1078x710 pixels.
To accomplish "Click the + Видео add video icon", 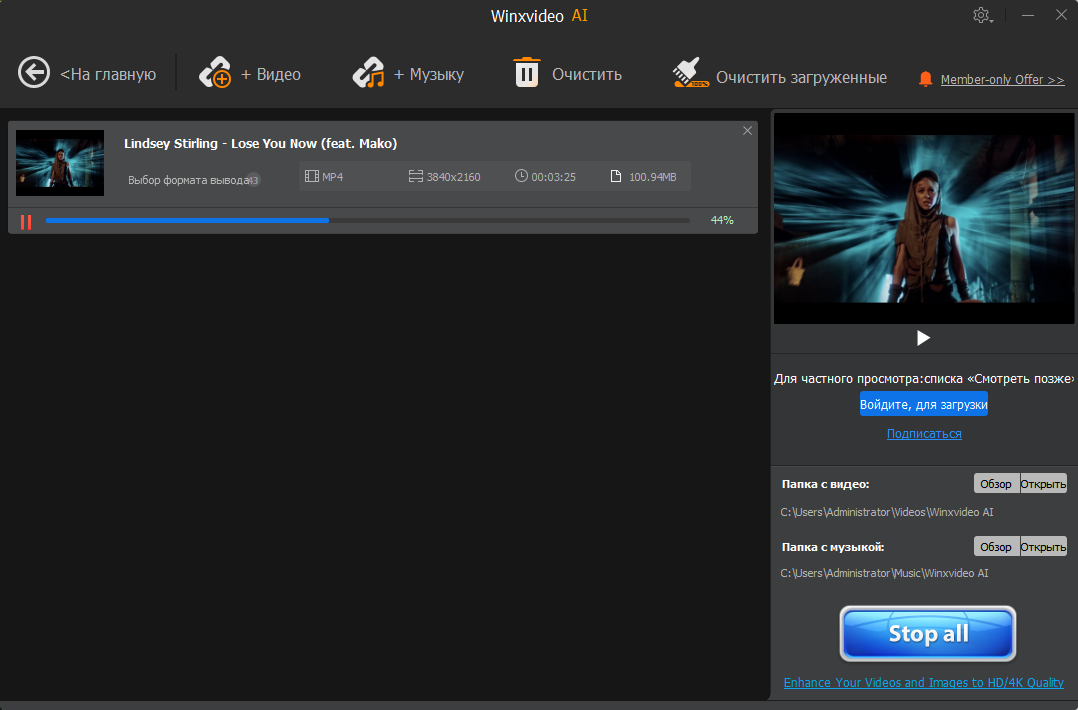I will click(x=215, y=72).
